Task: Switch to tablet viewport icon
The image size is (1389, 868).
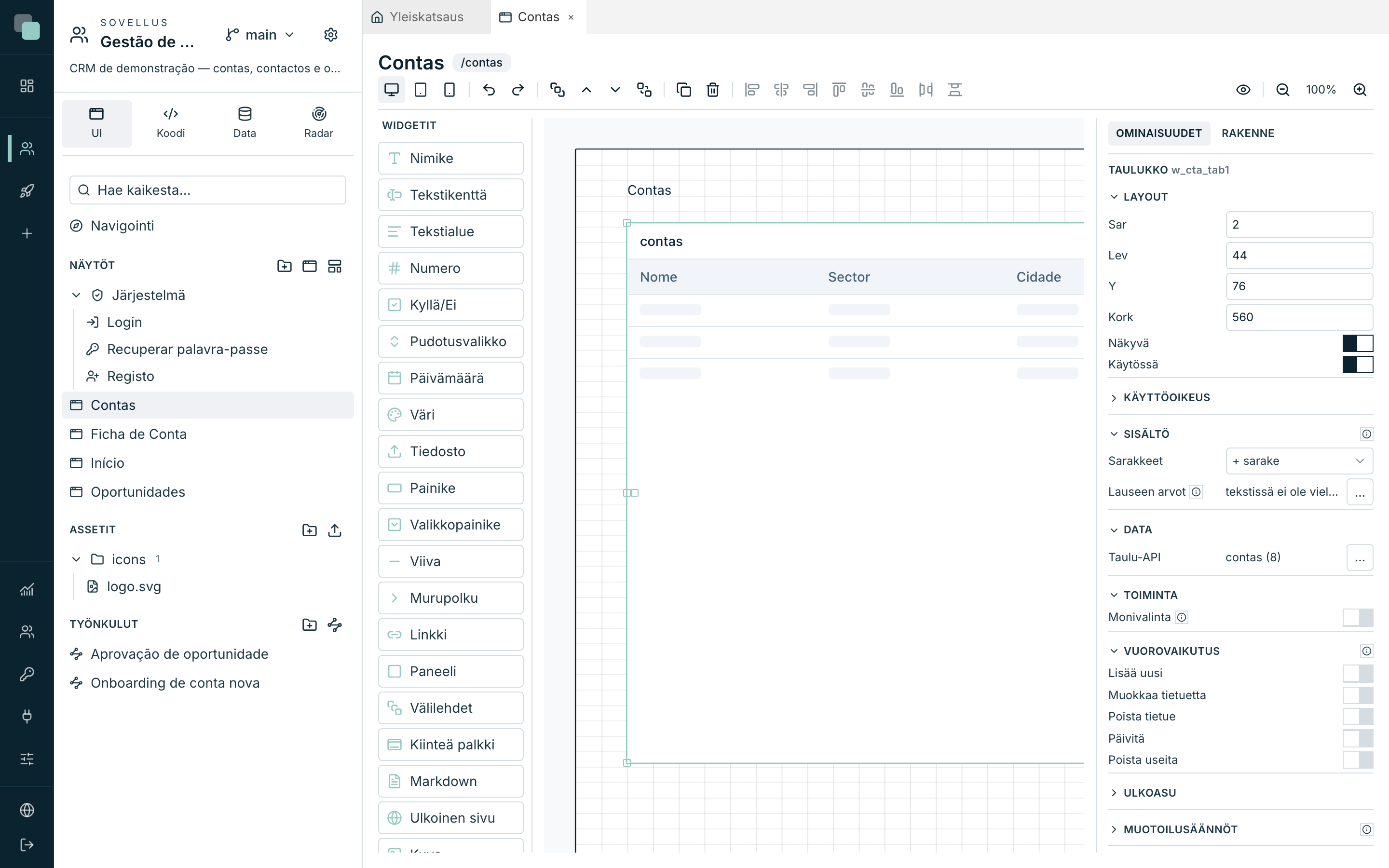Action: tap(421, 90)
